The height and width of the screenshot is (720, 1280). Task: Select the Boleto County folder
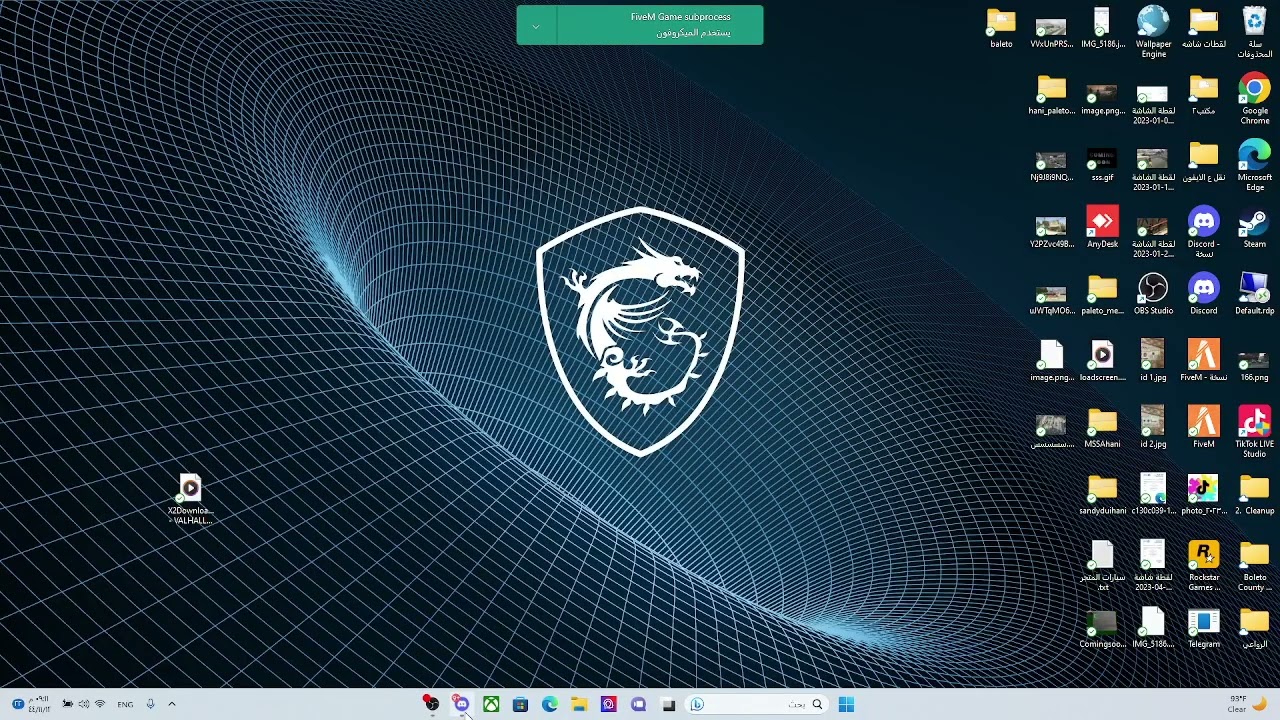1254,565
